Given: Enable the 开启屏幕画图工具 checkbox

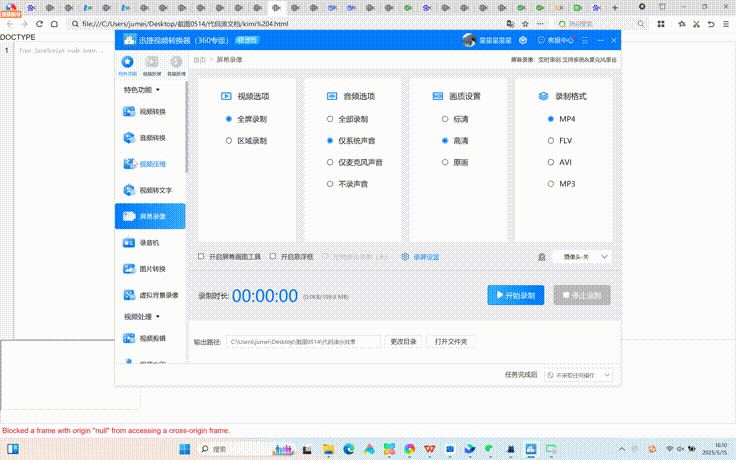Looking at the screenshot, I should pyautogui.click(x=202, y=257).
